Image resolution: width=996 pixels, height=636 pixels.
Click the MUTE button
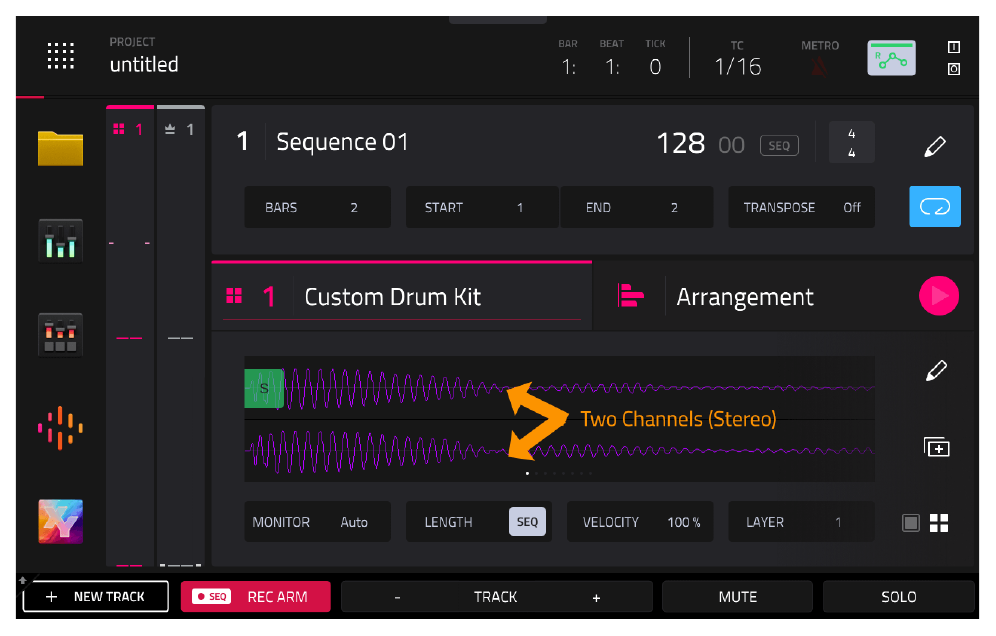pos(737,597)
